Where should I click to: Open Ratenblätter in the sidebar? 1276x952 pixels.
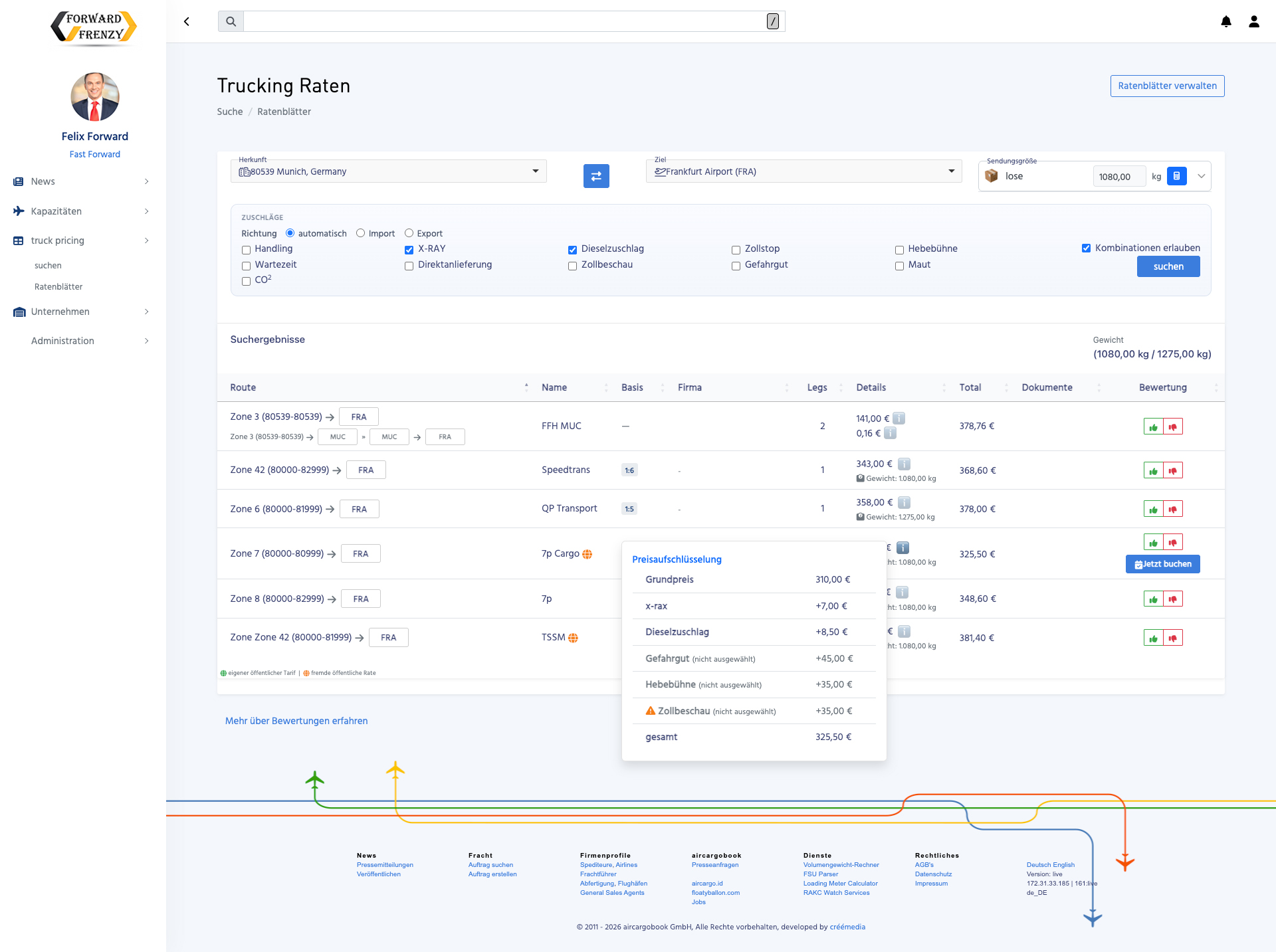tap(58, 287)
